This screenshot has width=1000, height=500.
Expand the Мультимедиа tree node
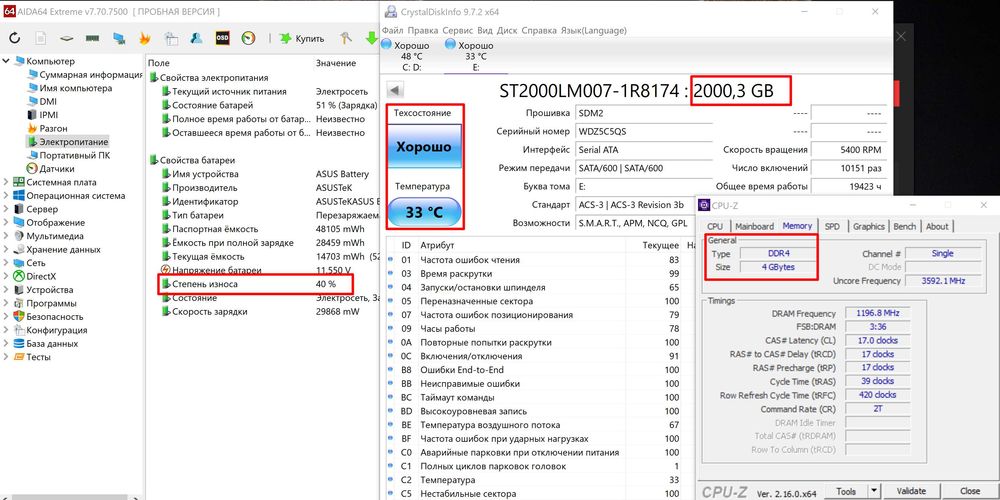pos(6,236)
